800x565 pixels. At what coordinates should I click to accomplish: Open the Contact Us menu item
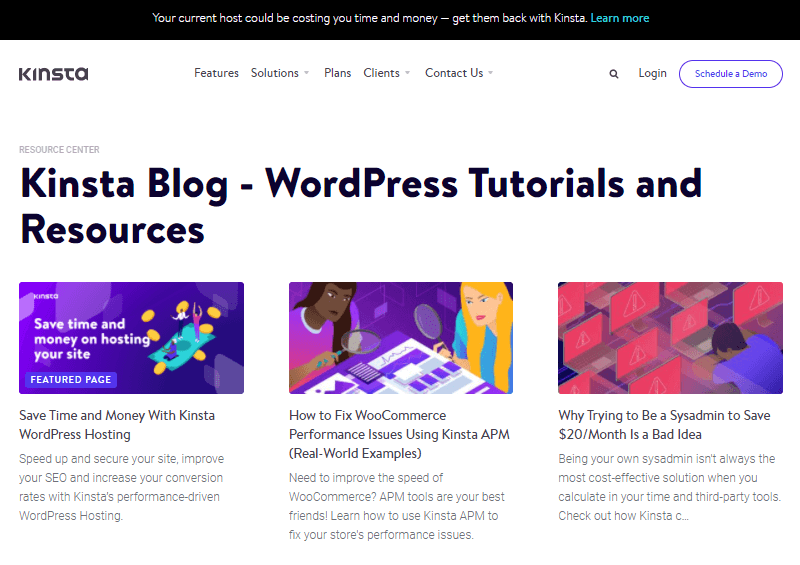[x=454, y=73]
